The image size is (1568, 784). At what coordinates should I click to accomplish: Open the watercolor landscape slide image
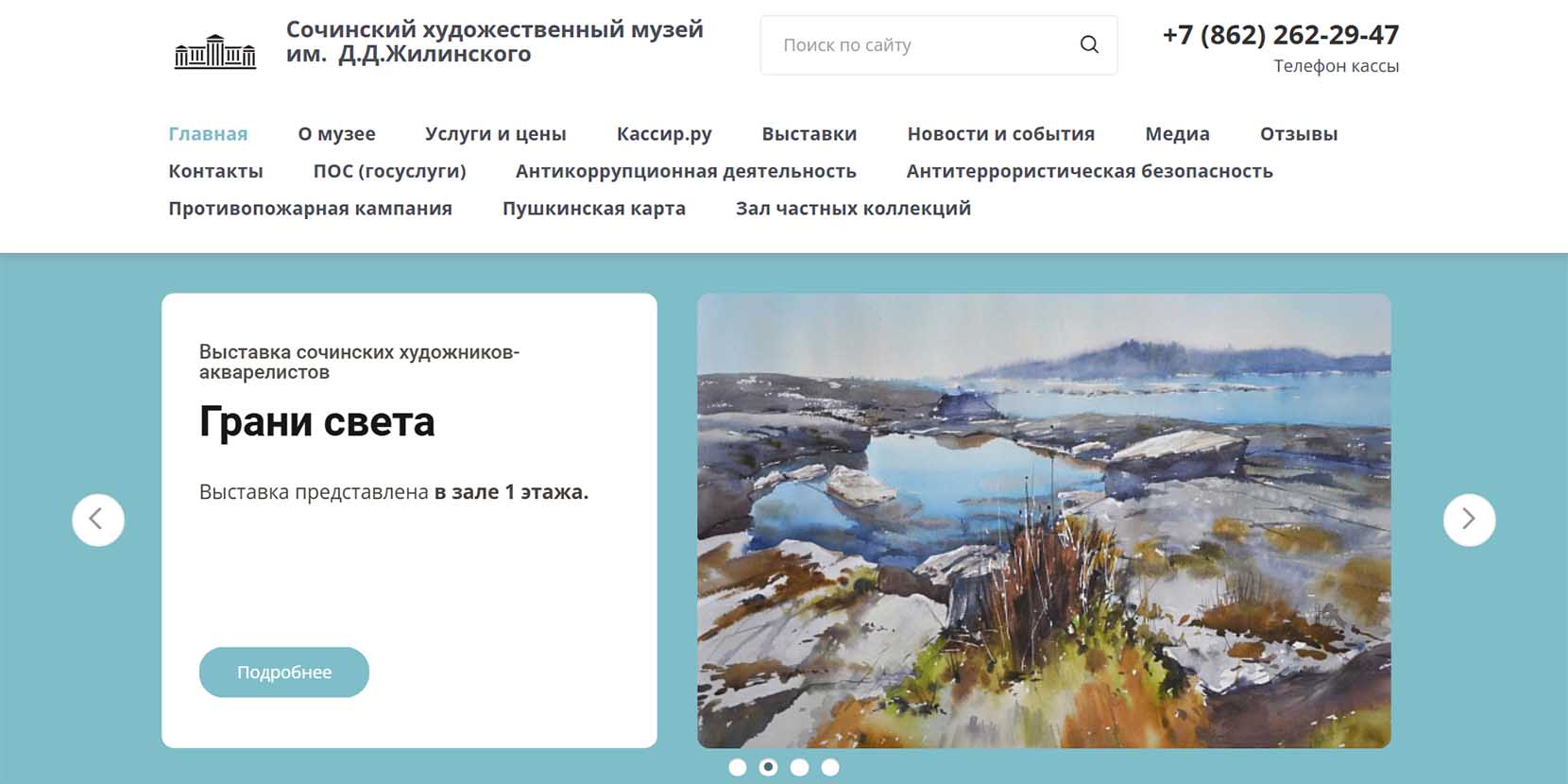(1044, 520)
